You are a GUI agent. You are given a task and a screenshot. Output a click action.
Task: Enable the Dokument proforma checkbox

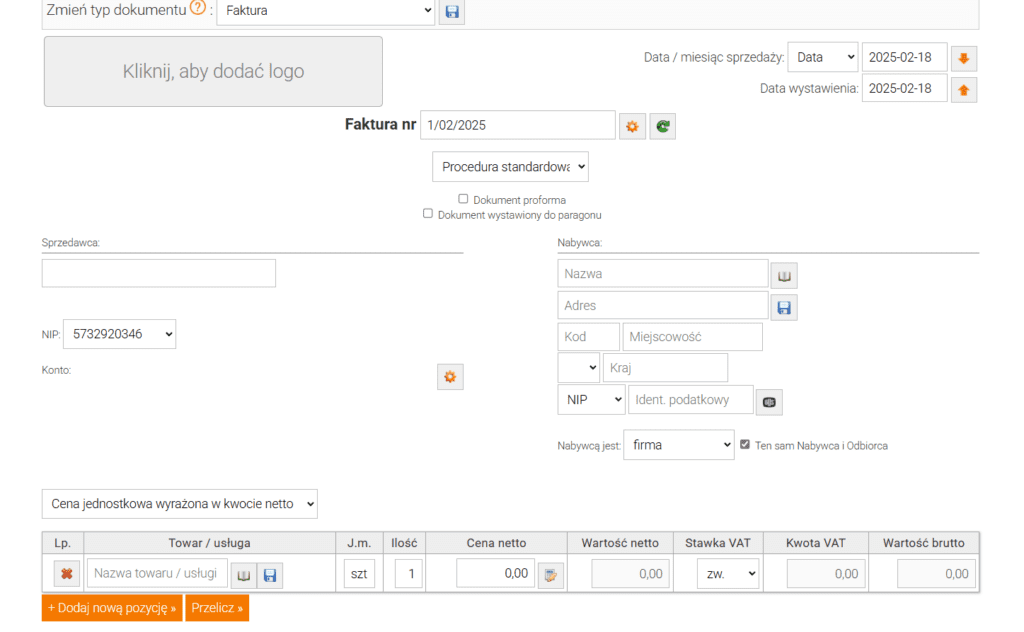point(463,199)
